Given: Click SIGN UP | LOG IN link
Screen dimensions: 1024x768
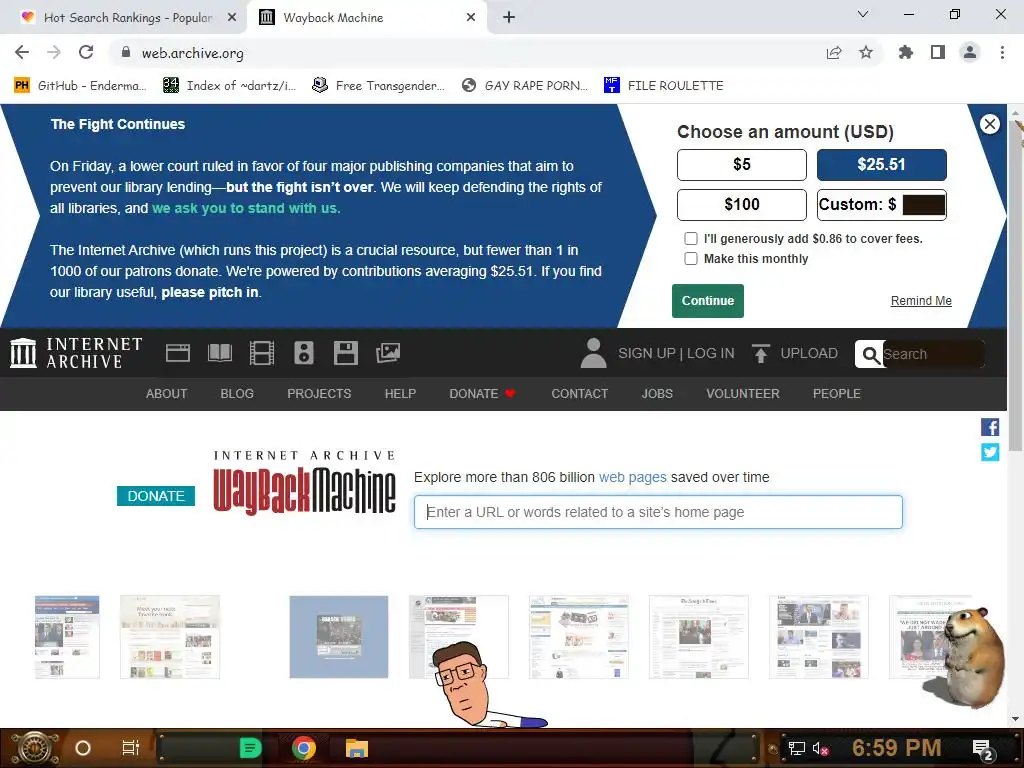Looking at the screenshot, I should tap(677, 353).
